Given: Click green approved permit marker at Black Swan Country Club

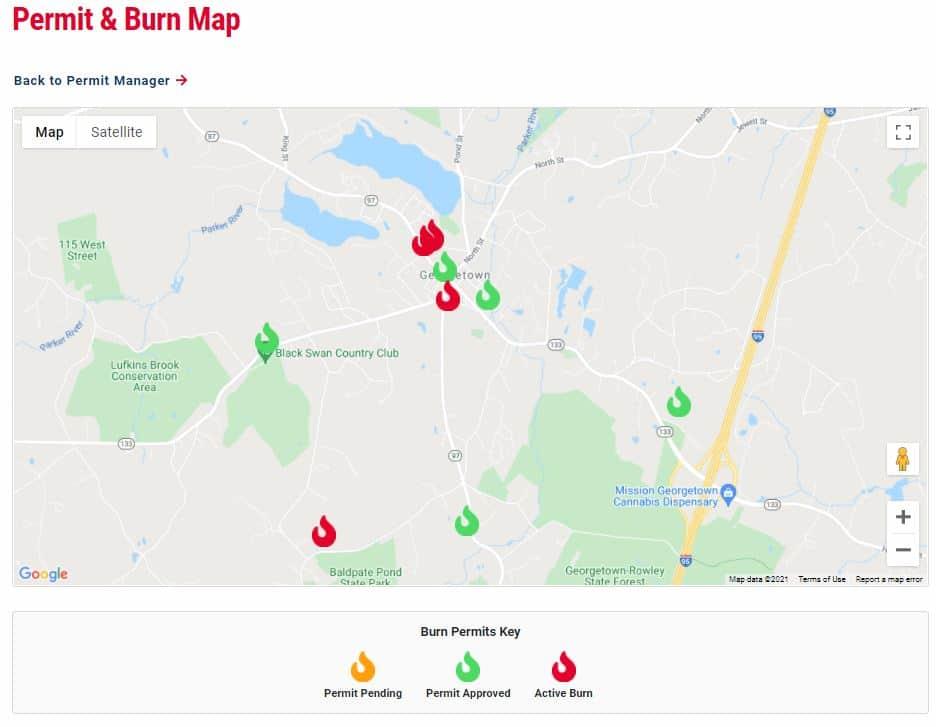Looking at the screenshot, I should coord(266,340).
